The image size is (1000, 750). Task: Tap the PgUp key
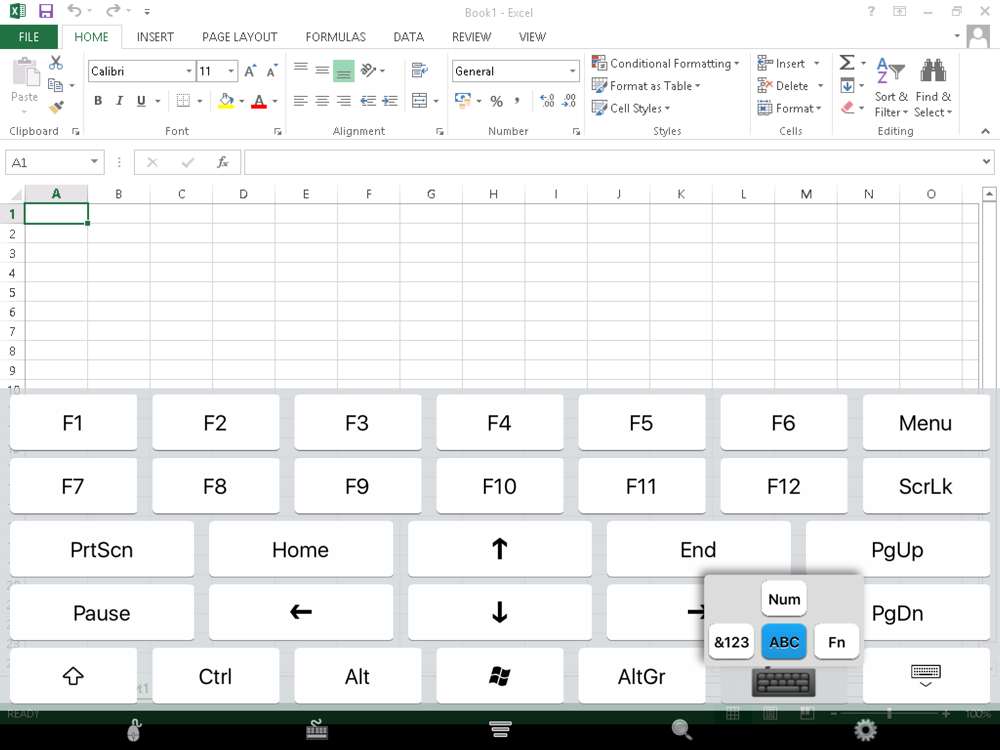(x=897, y=549)
